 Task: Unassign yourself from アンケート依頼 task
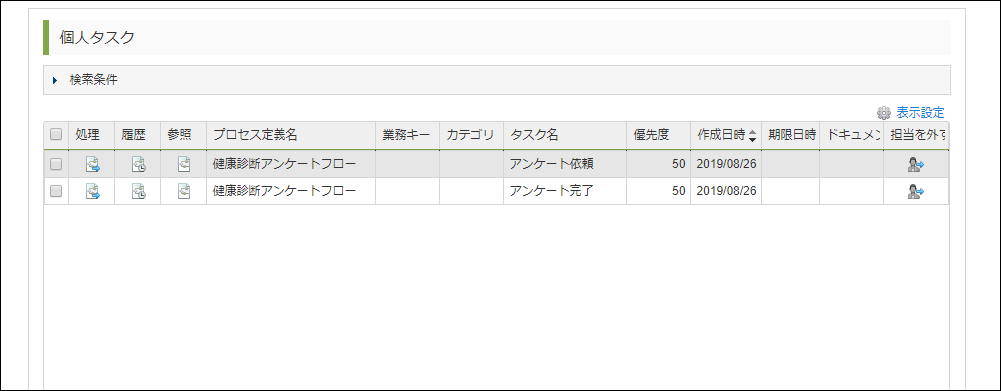pyautogui.click(x=916, y=164)
